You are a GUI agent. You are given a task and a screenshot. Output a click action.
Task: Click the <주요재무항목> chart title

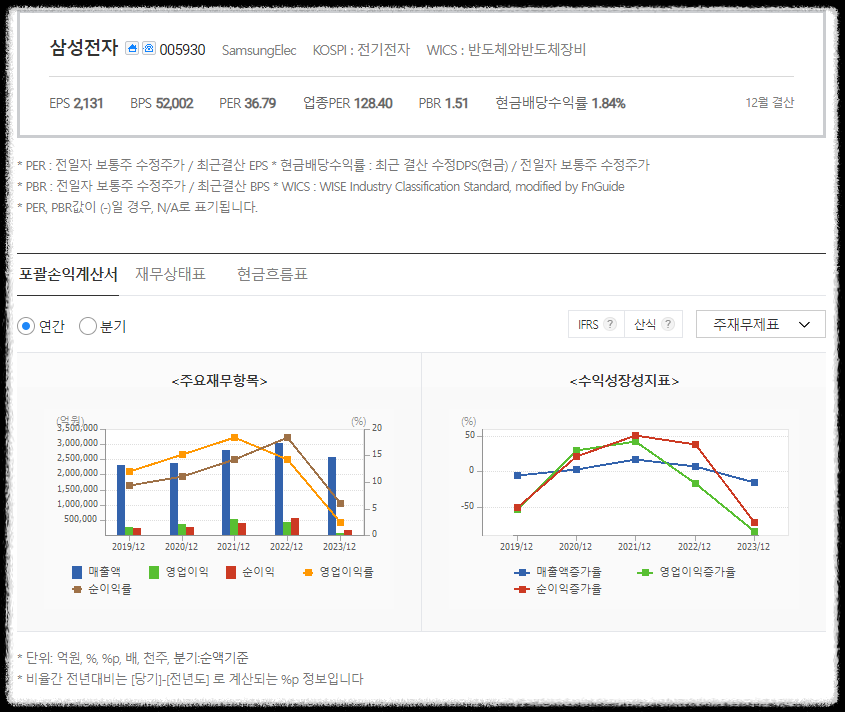pyautogui.click(x=219, y=381)
